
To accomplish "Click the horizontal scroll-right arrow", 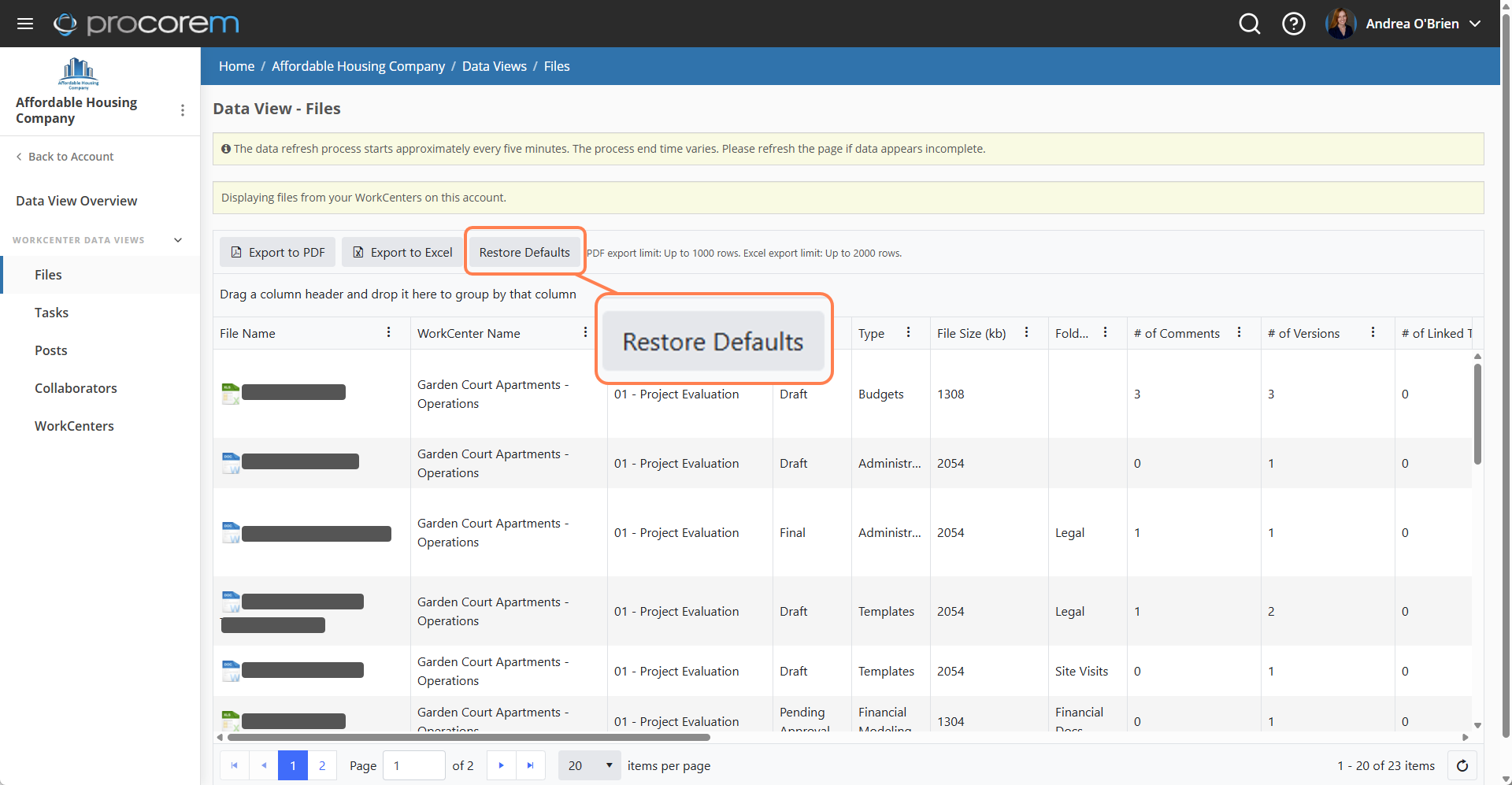I will [x=1466, y=738].
